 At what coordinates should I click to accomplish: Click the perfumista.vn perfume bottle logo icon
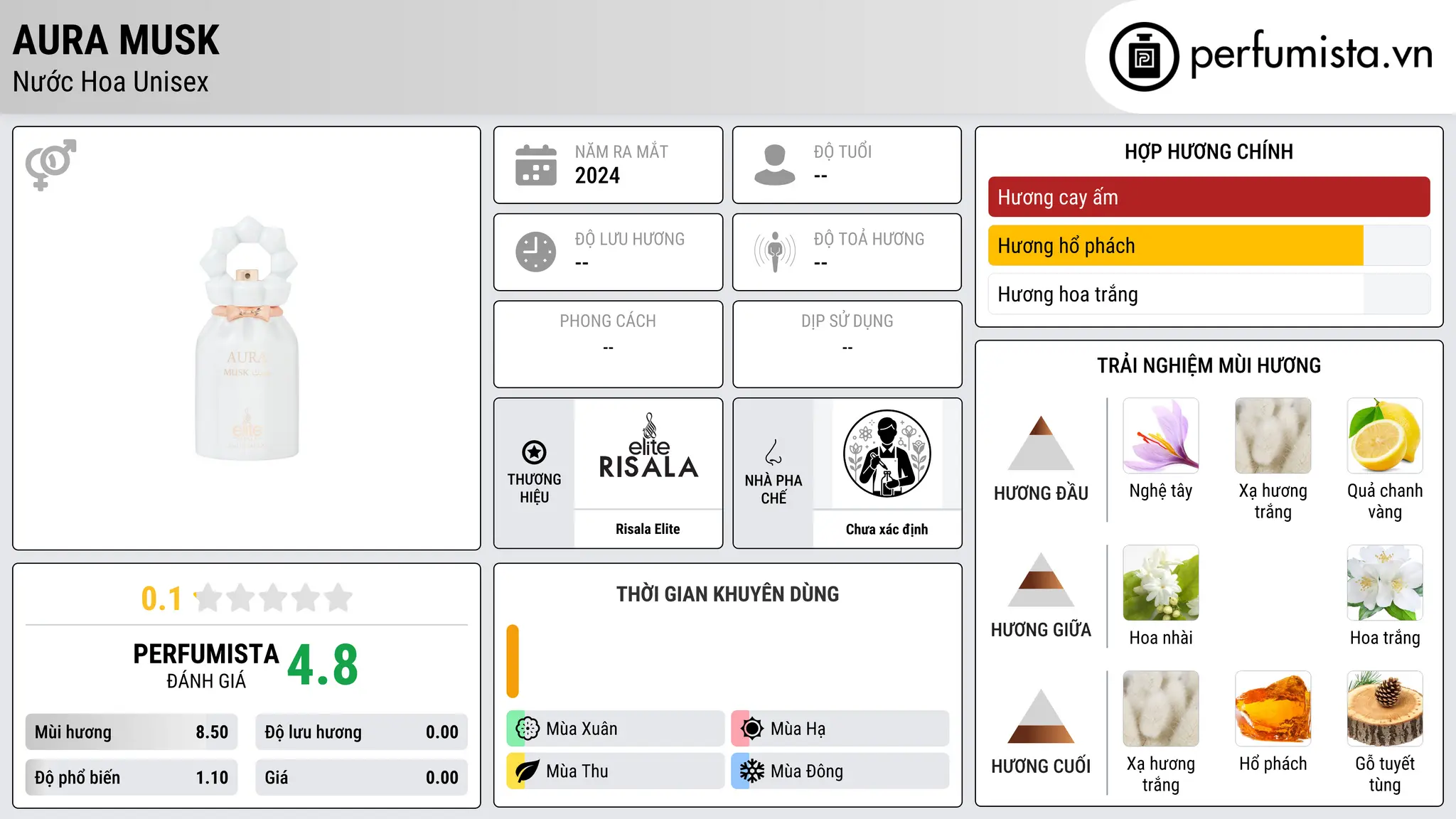tap(1144, 57)
